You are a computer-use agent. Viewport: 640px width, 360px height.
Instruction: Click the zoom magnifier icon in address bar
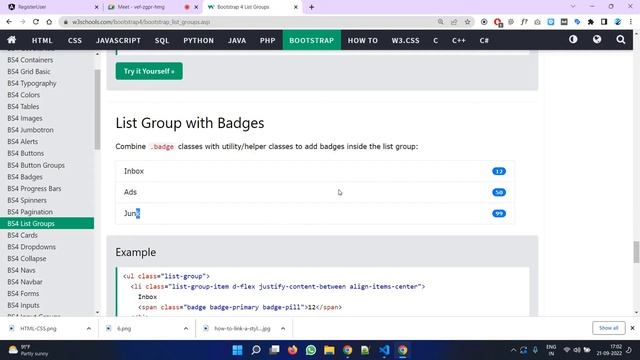tap(440, 22)
